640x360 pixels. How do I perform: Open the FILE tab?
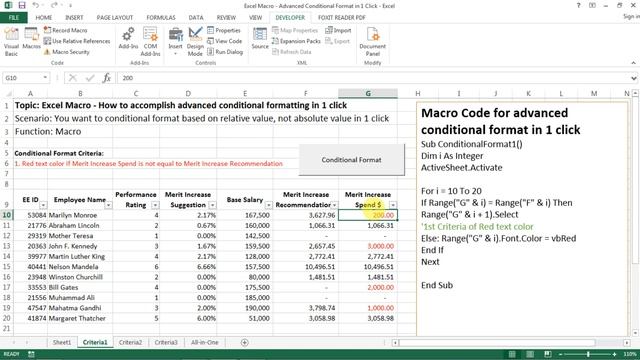[x=13, y=18]
